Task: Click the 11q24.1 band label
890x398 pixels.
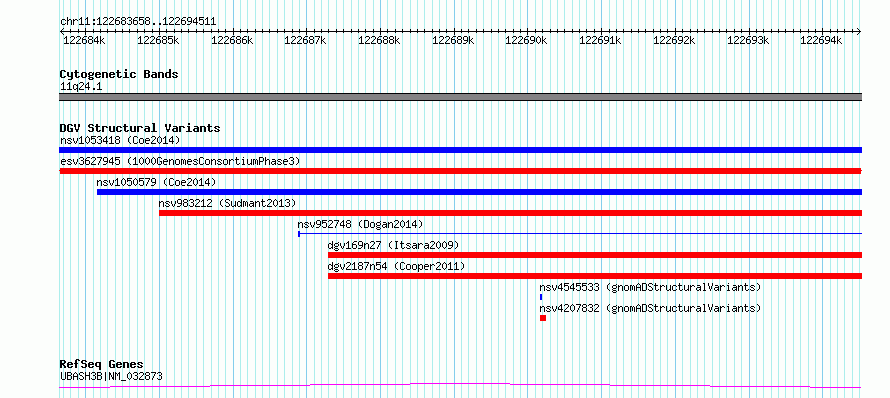Action: click(x=81, y=87)
